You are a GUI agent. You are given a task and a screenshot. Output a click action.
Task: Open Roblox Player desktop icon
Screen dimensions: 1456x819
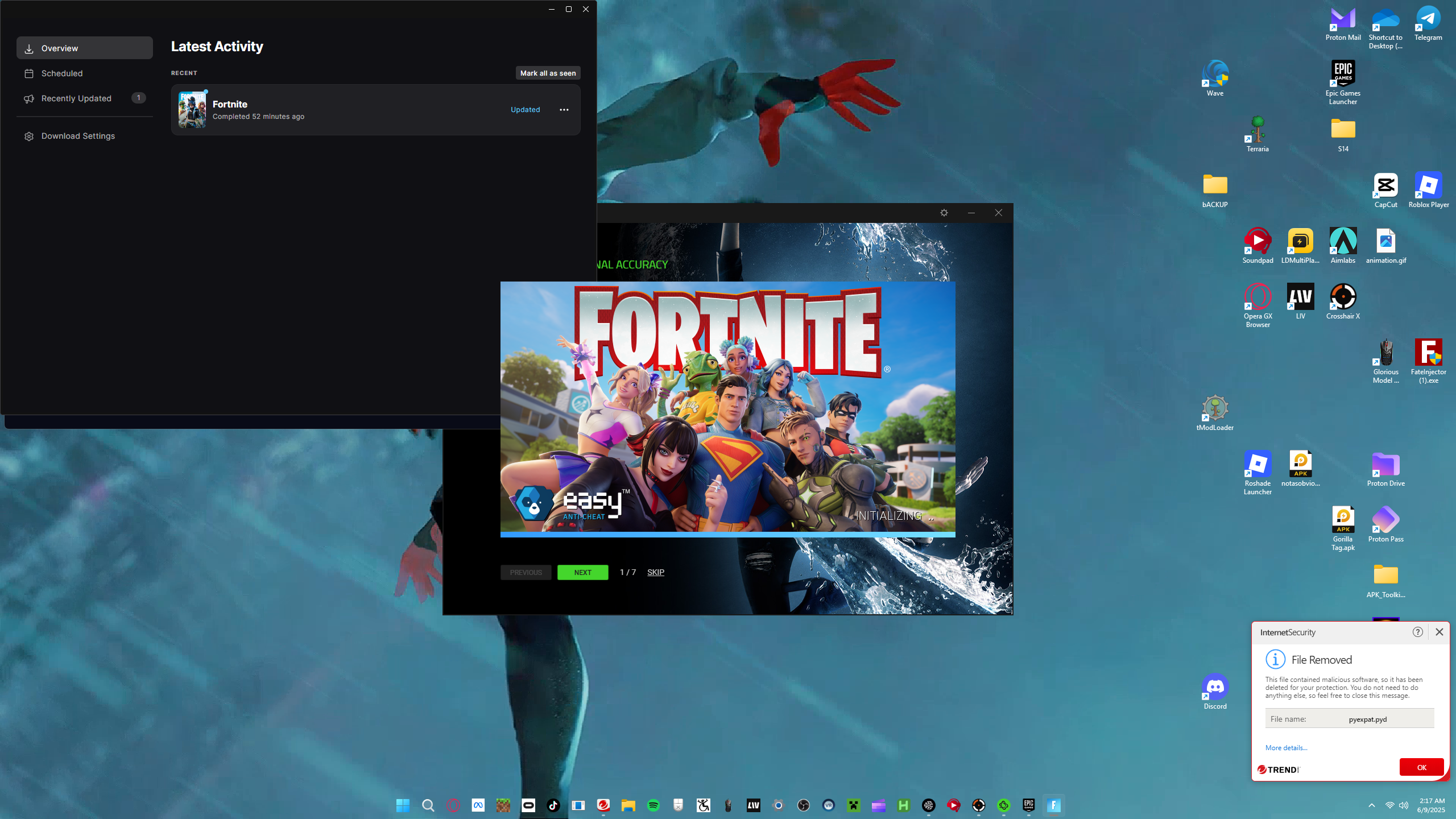tap(1428, 185)
